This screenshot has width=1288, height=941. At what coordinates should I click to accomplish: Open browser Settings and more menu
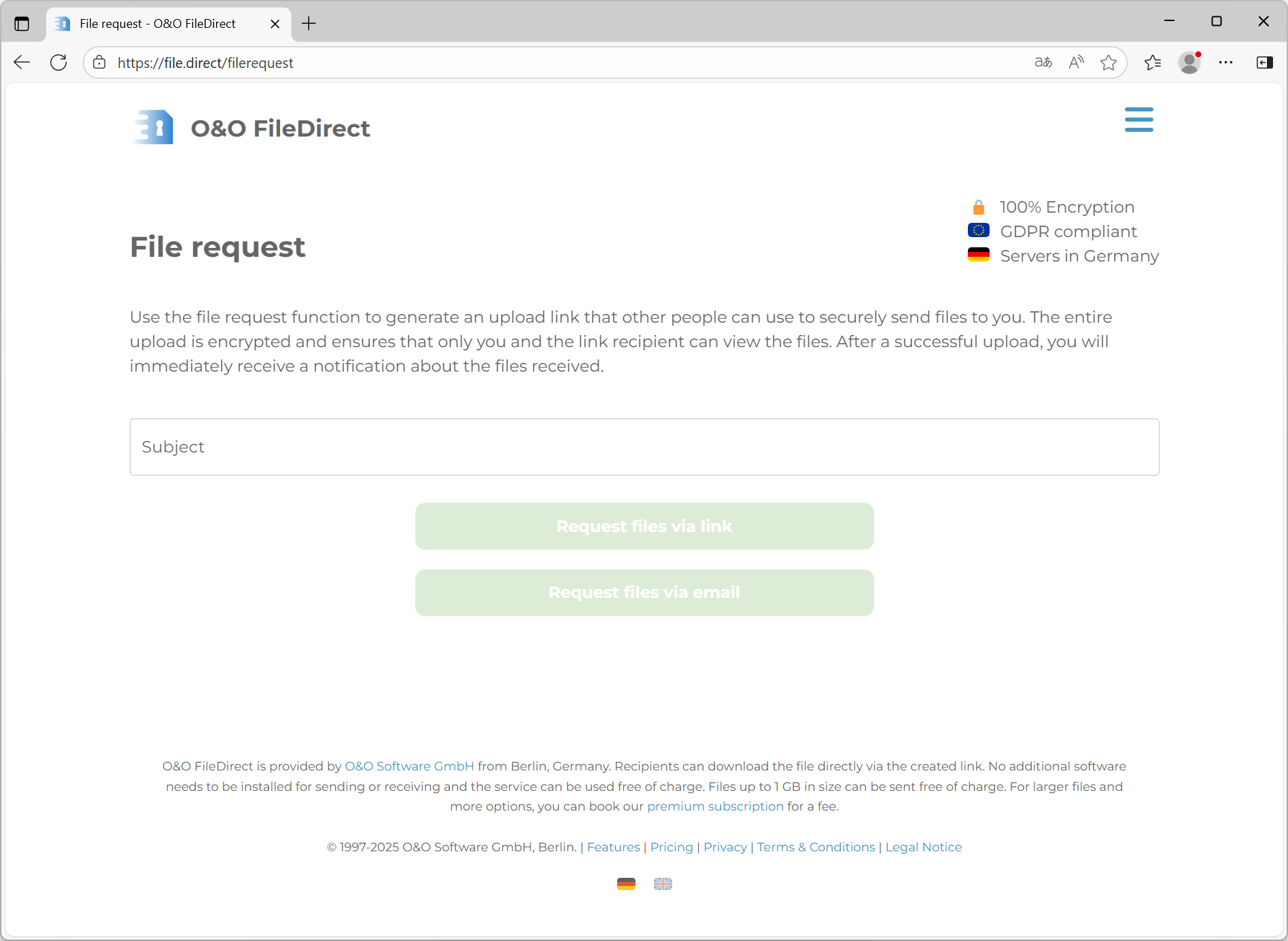pyautogui.click(x=1225, y=63)
